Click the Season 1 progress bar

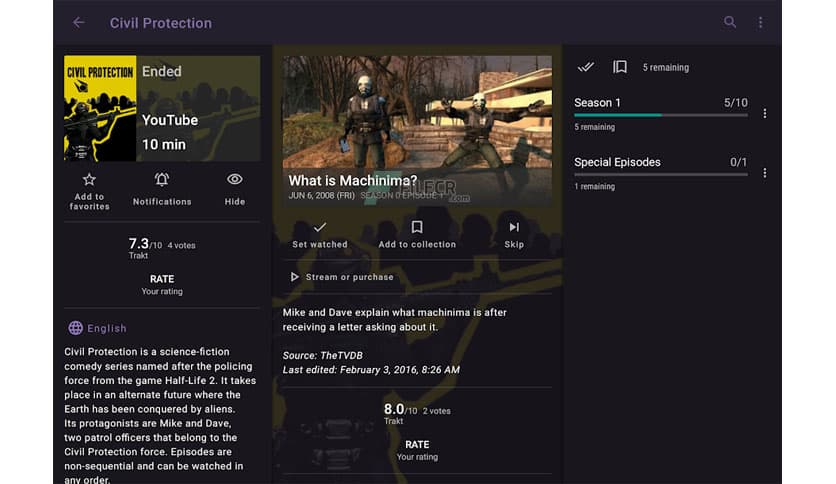tap(660, 116)
